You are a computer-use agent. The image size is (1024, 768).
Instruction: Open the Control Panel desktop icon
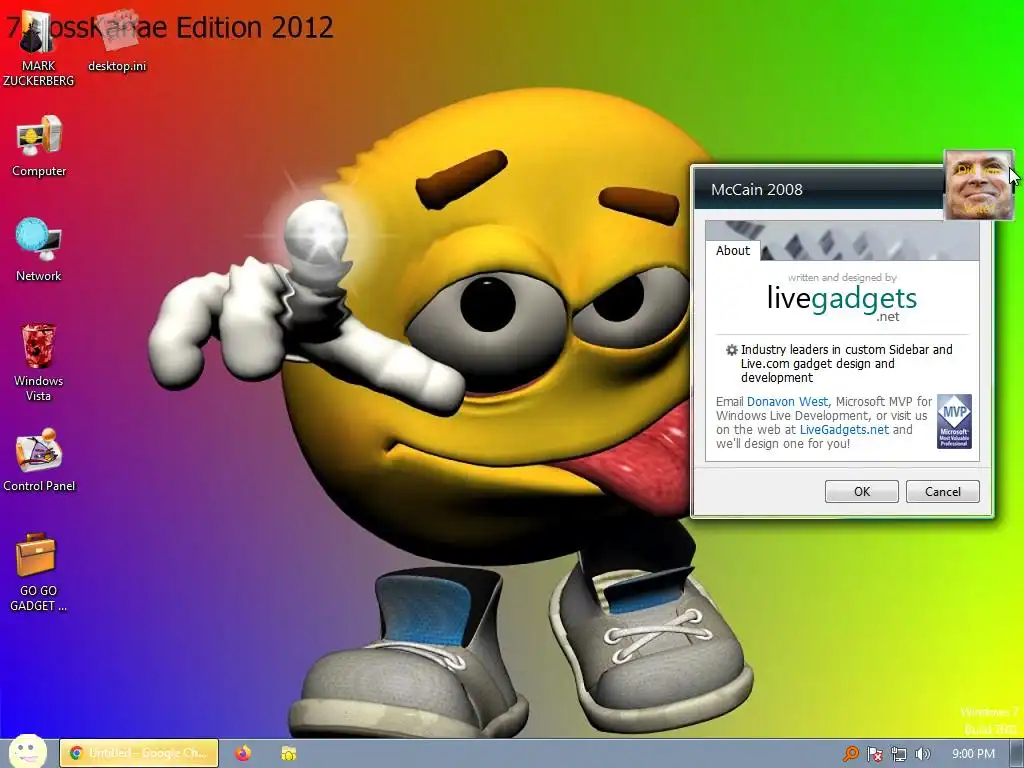(39, 460)
